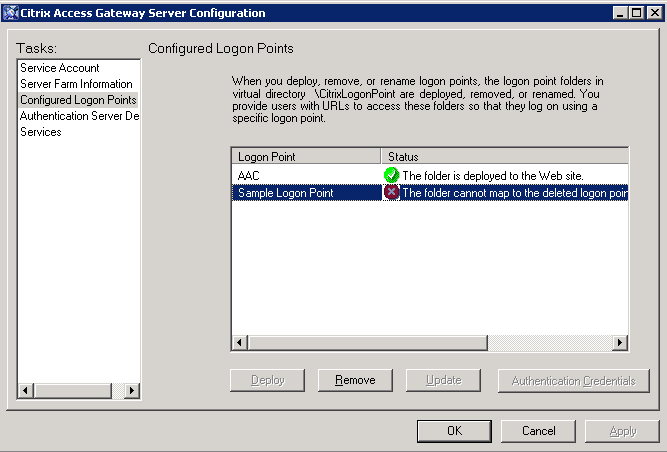
Task: Confirm with the OK button
Action: (454, 431)
